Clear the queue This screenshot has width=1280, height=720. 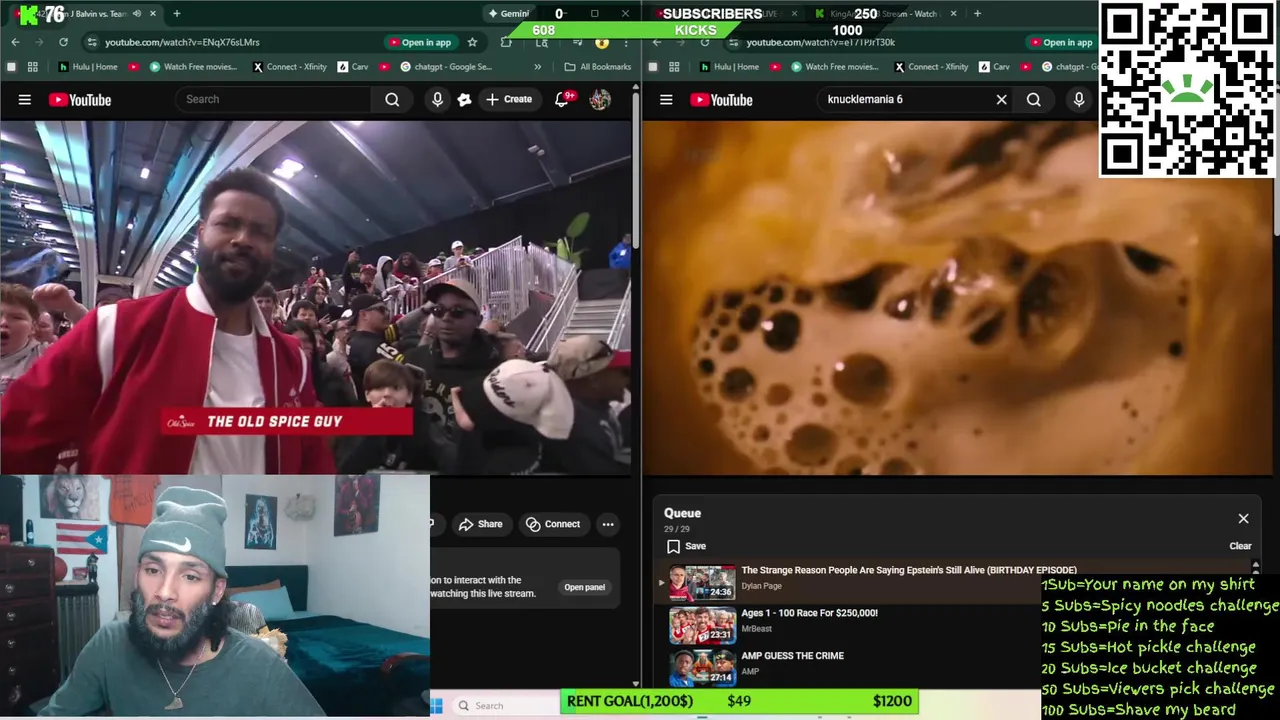pos(1240,546)
